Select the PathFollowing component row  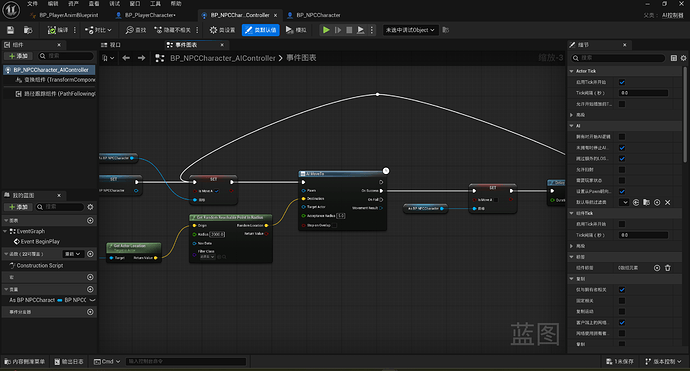coord(55,94)
